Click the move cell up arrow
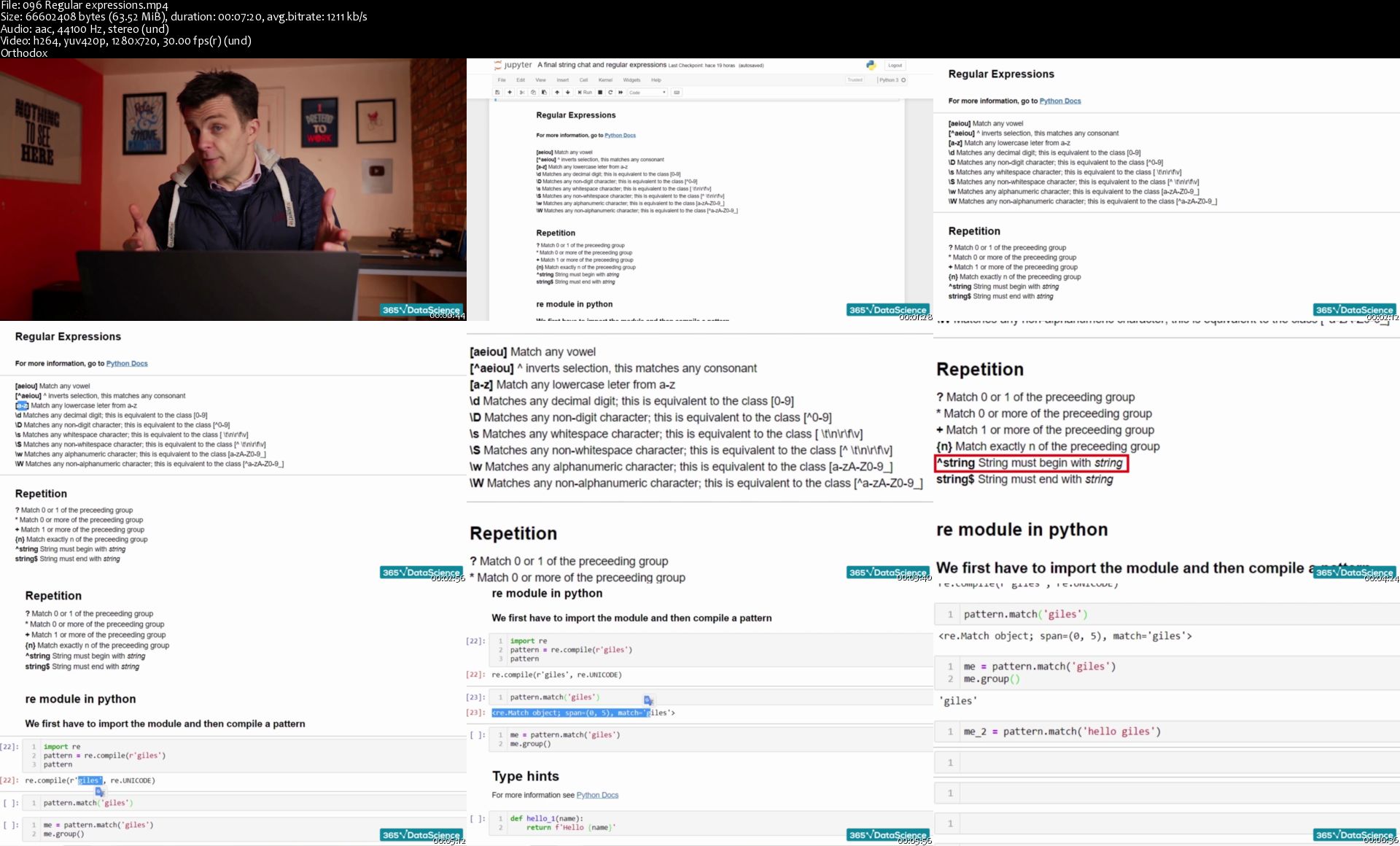The image size is (1400, 846). (557, 93)
